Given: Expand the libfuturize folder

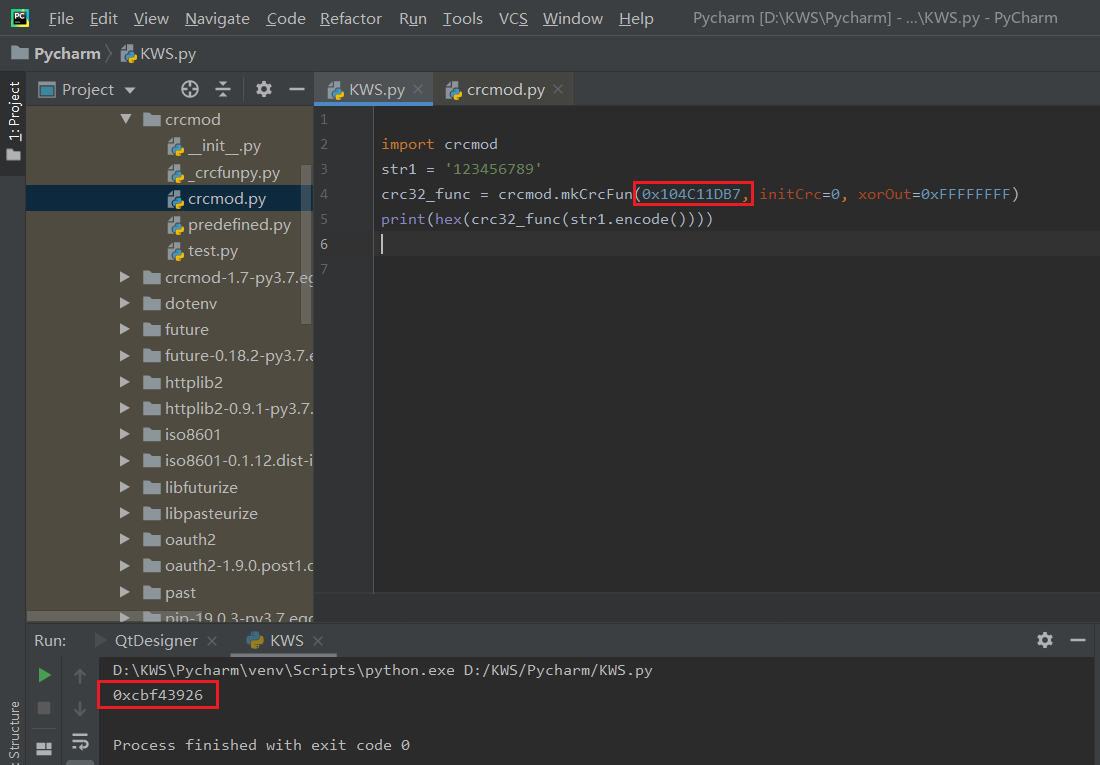Looking at the screenshot, I should pos(125,487).
